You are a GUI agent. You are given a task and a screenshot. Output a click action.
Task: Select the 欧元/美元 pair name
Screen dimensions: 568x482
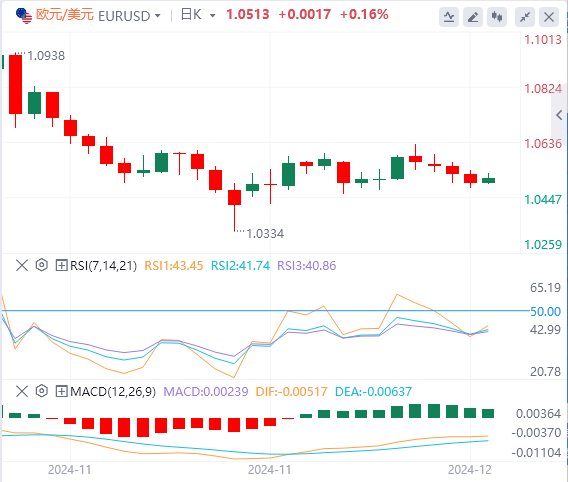tap(65, 15)
